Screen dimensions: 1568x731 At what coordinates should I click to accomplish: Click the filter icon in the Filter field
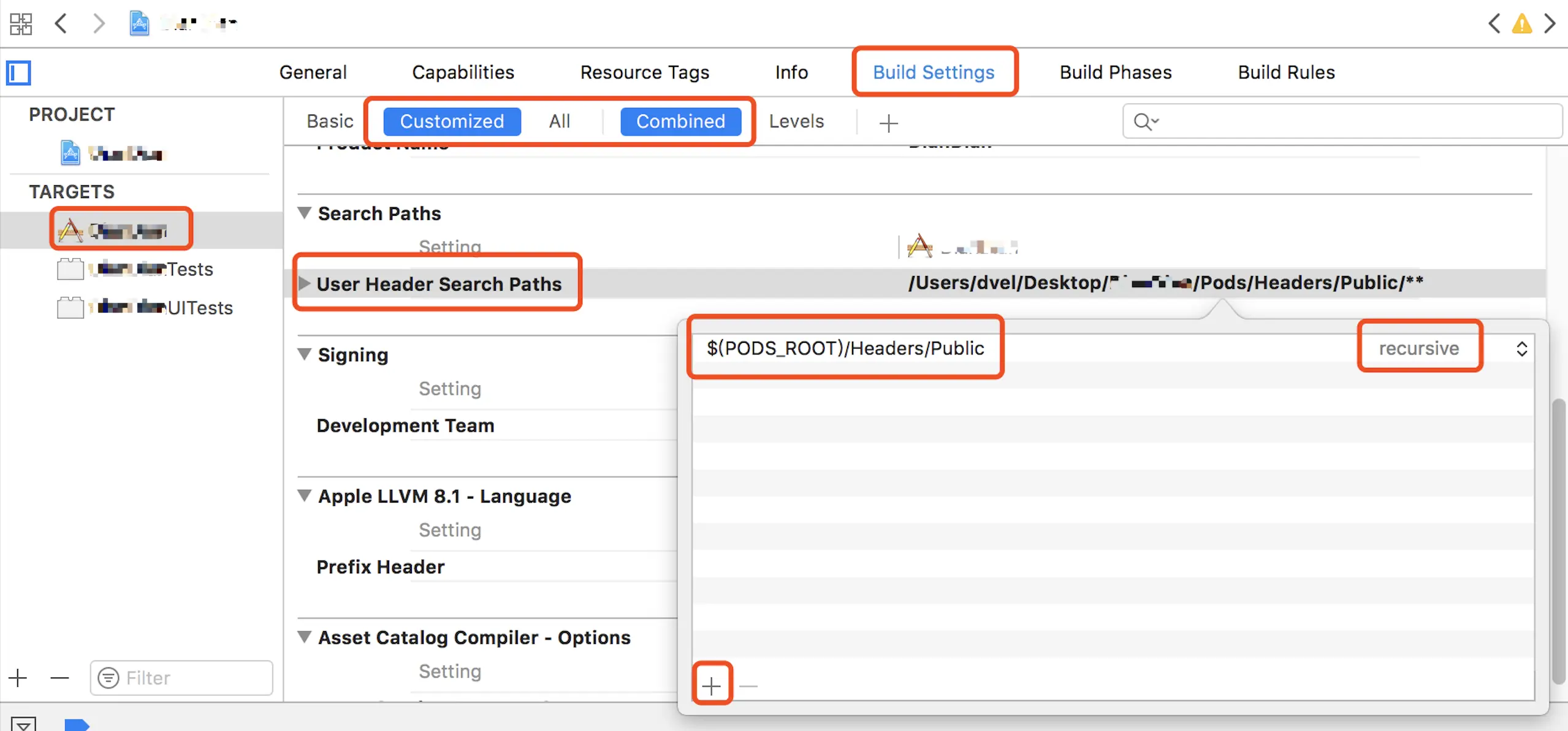tap(108, 678)
